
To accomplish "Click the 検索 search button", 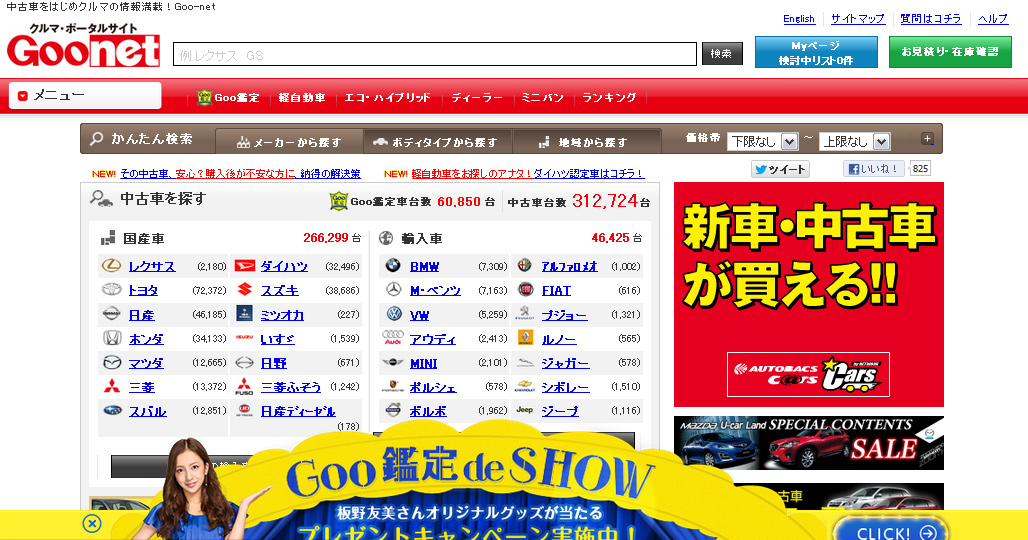I will [722, 54].
